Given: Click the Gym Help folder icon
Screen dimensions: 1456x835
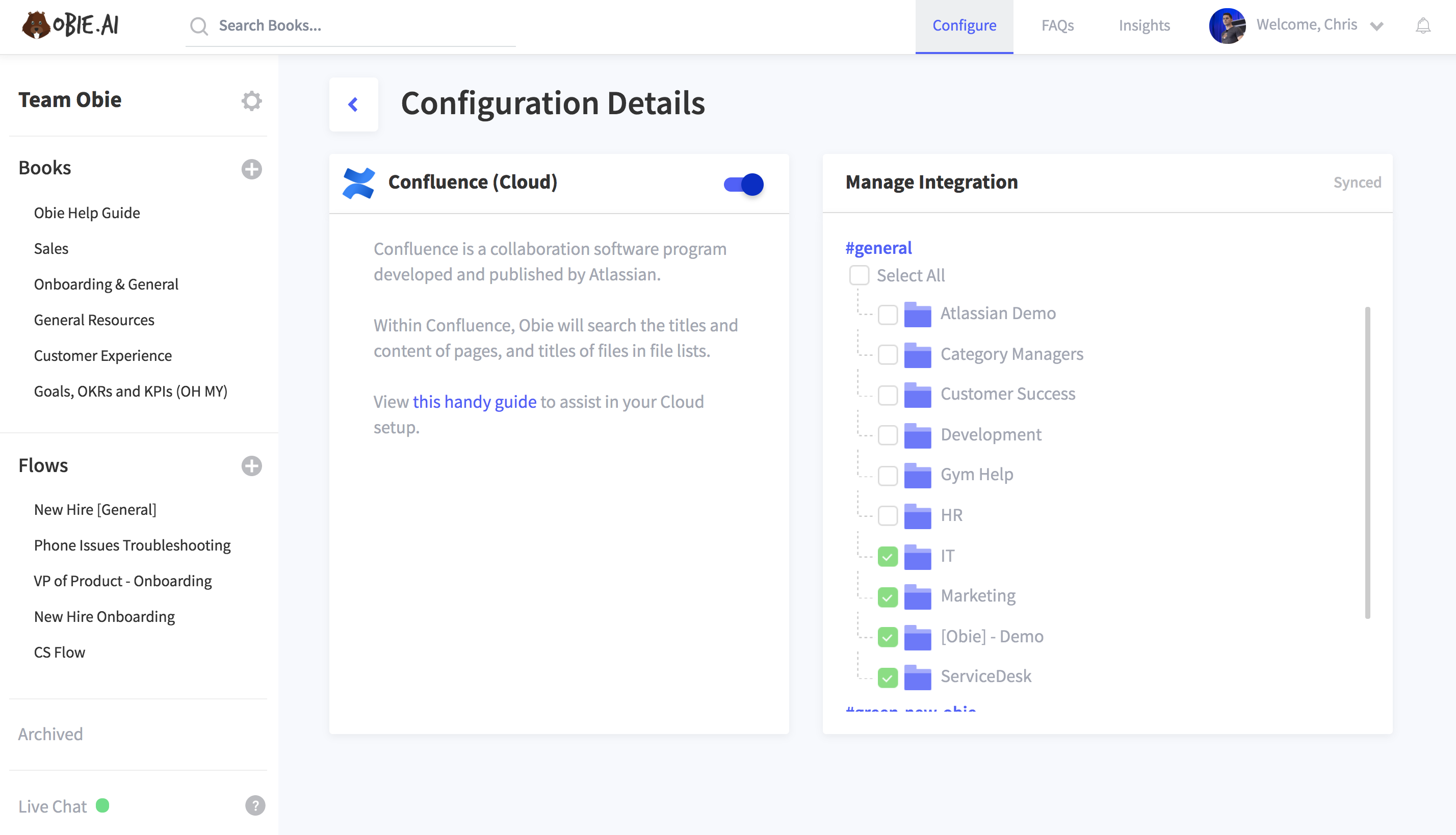Looking at the screenshot, I should click(917, 475).
